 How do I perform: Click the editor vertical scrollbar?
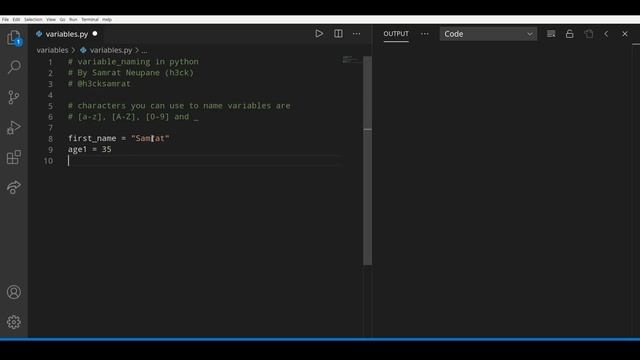click(x=367, y=161)
